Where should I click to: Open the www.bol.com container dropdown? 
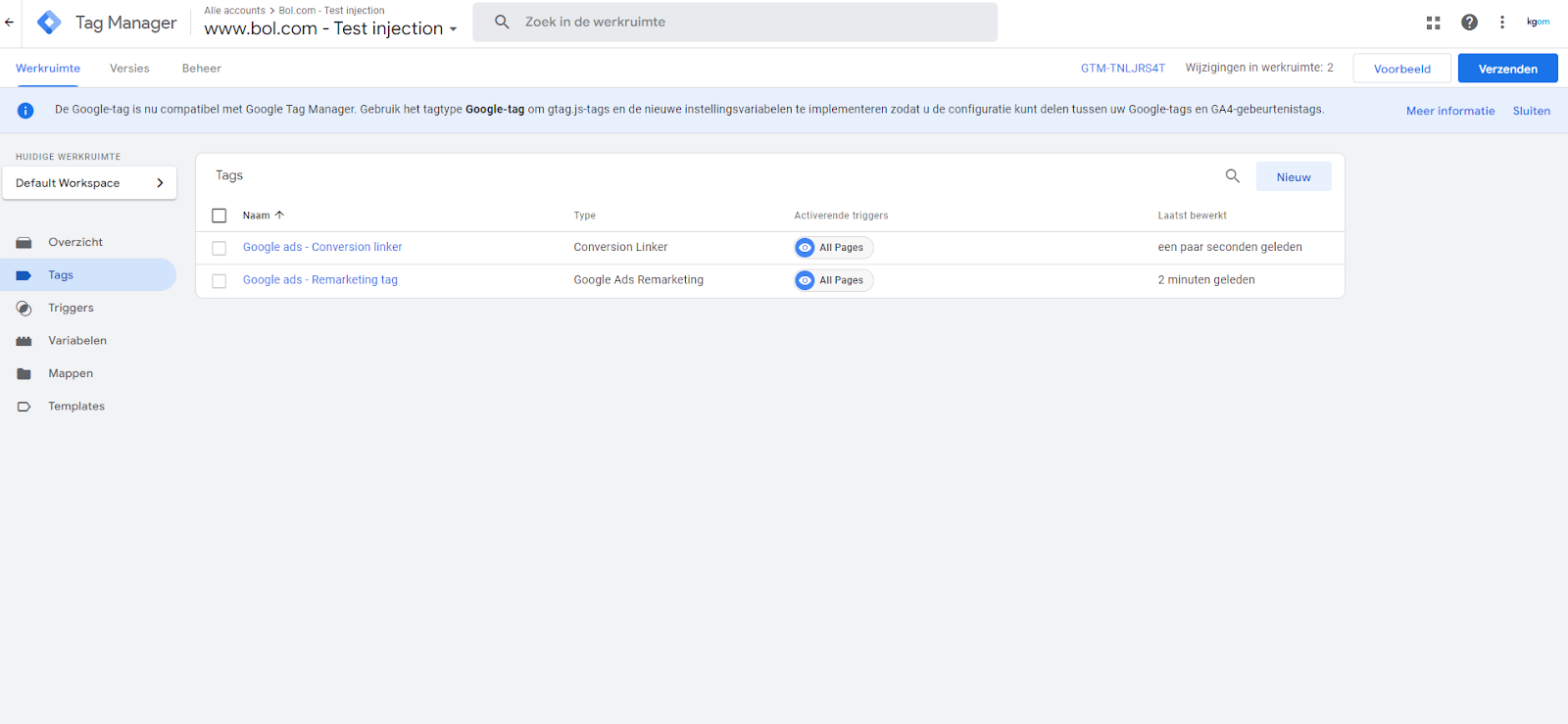point(330,28)
